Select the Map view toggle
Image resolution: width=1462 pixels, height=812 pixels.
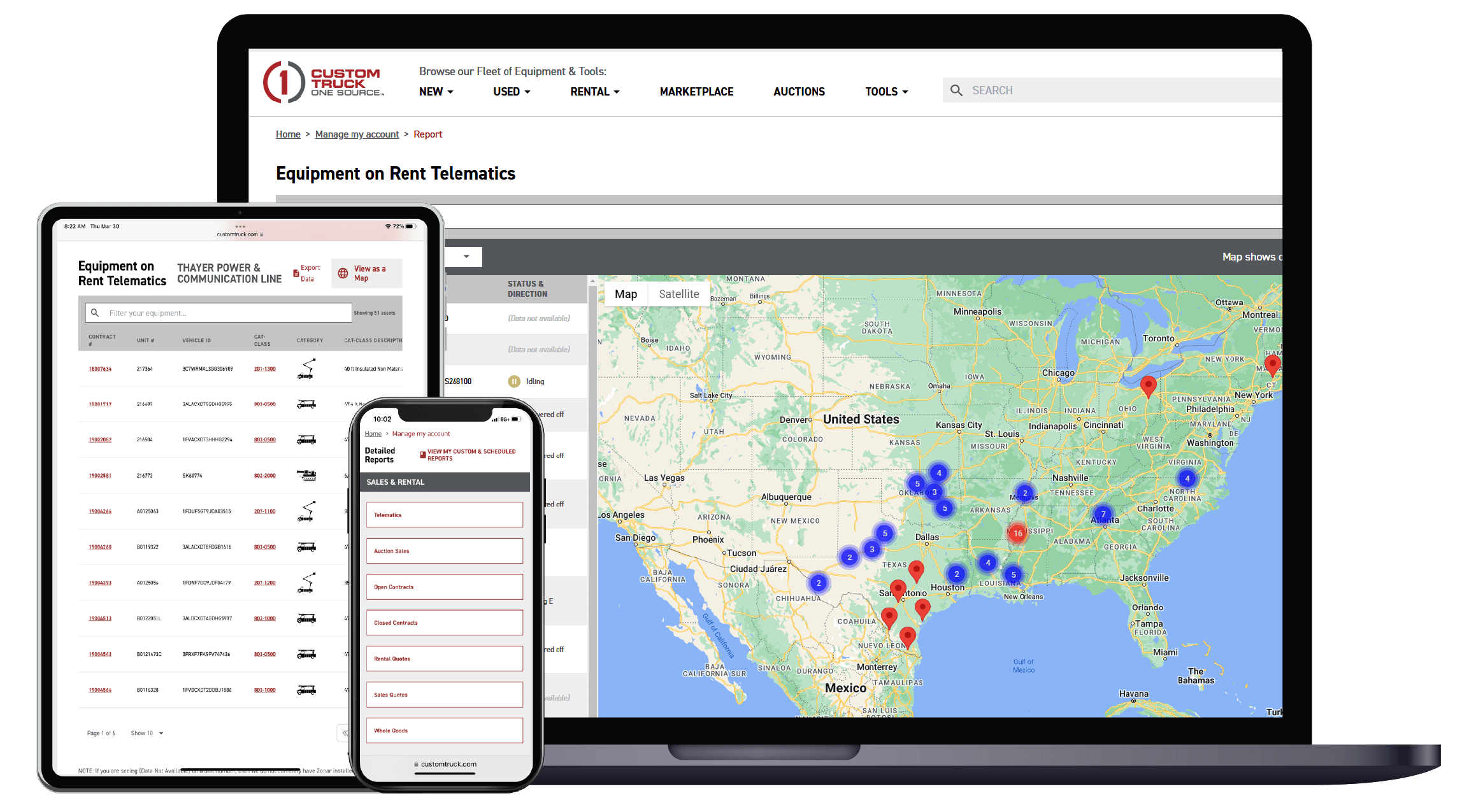[x=626, y=294]
